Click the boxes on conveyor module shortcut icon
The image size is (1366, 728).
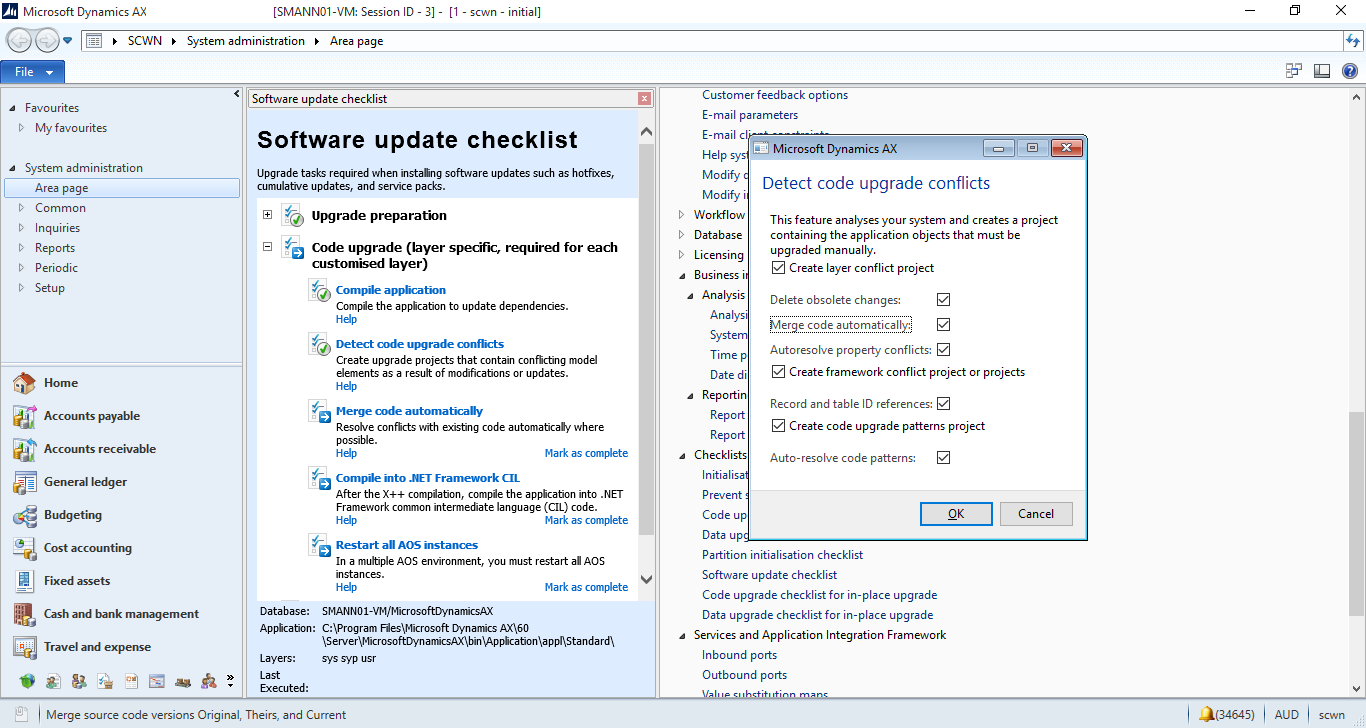183,681
